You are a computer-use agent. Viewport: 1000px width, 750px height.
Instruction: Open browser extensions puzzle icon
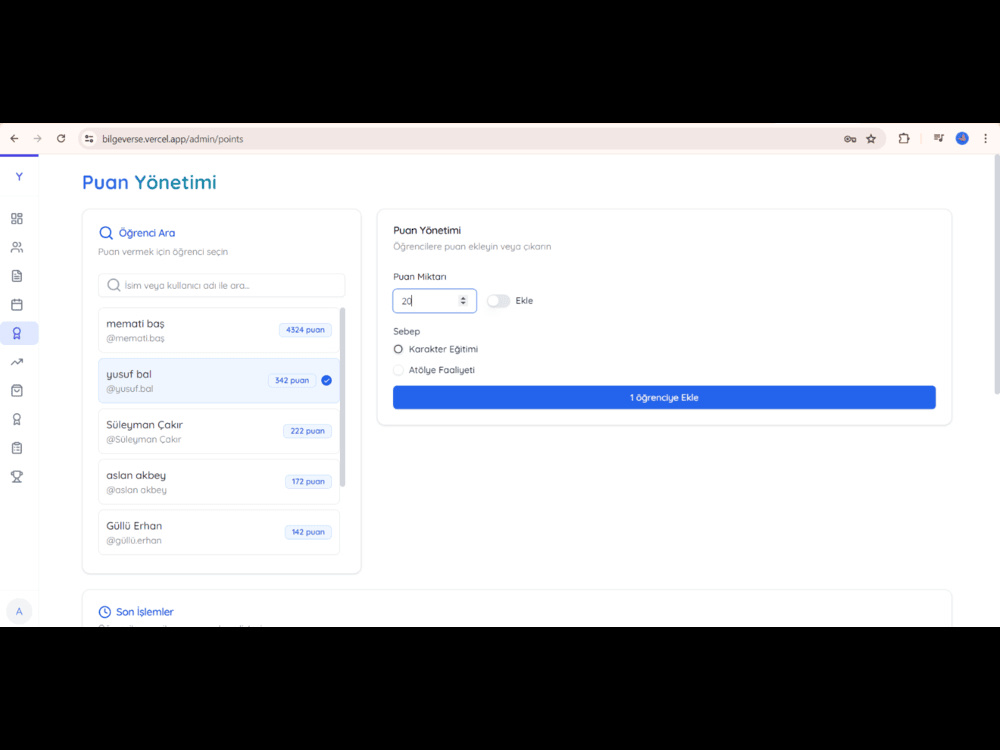pos(904,138)
